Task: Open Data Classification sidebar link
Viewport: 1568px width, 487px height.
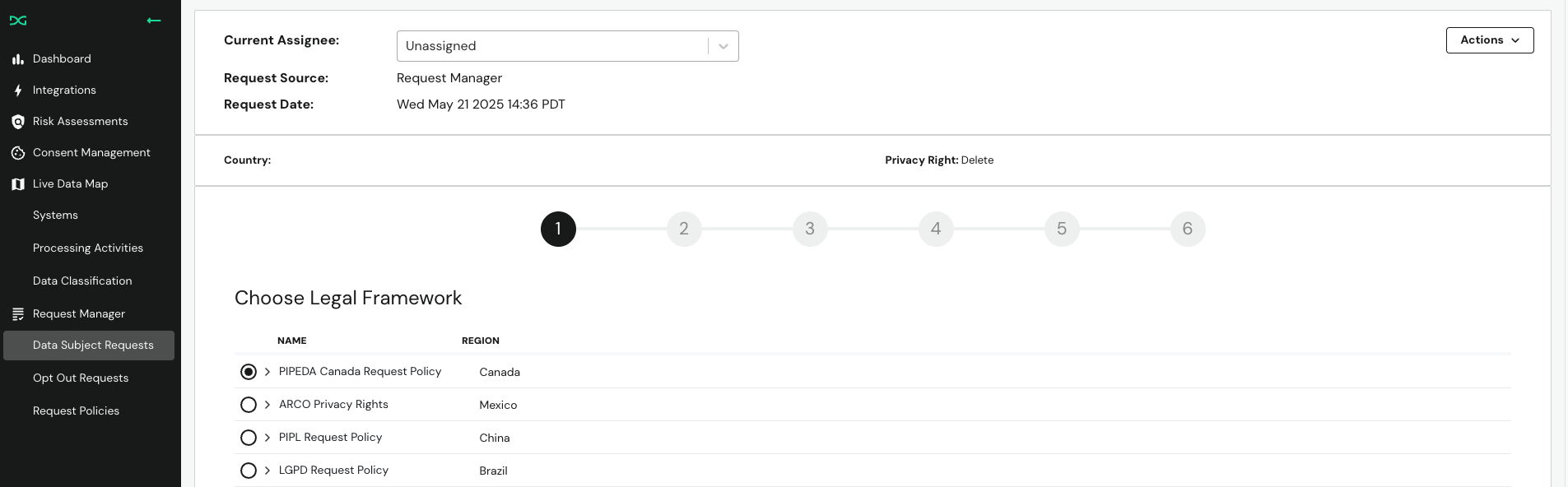Action: (82, 281)
